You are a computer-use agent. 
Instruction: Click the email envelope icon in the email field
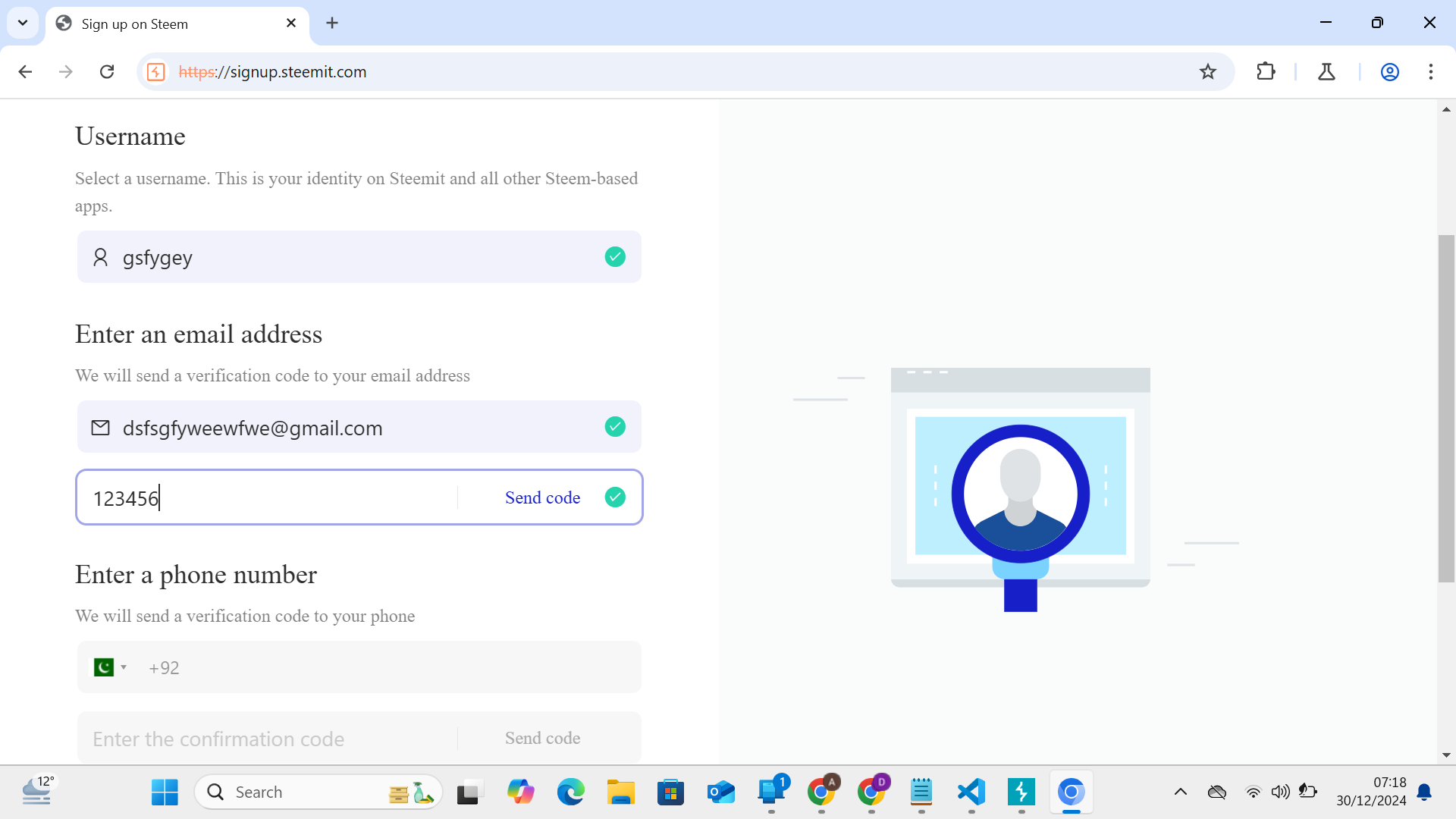pyautogui.click(x=100, y=427)
